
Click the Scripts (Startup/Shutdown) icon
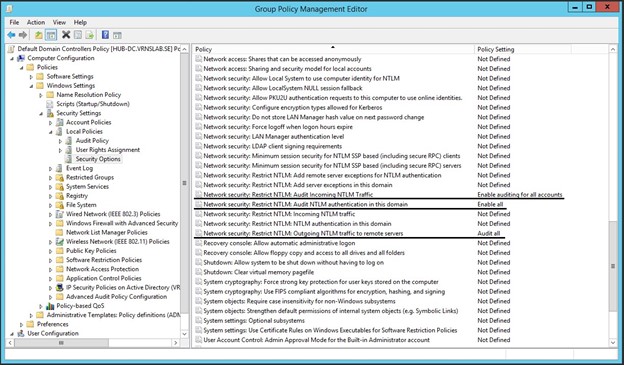pos(50,104)
